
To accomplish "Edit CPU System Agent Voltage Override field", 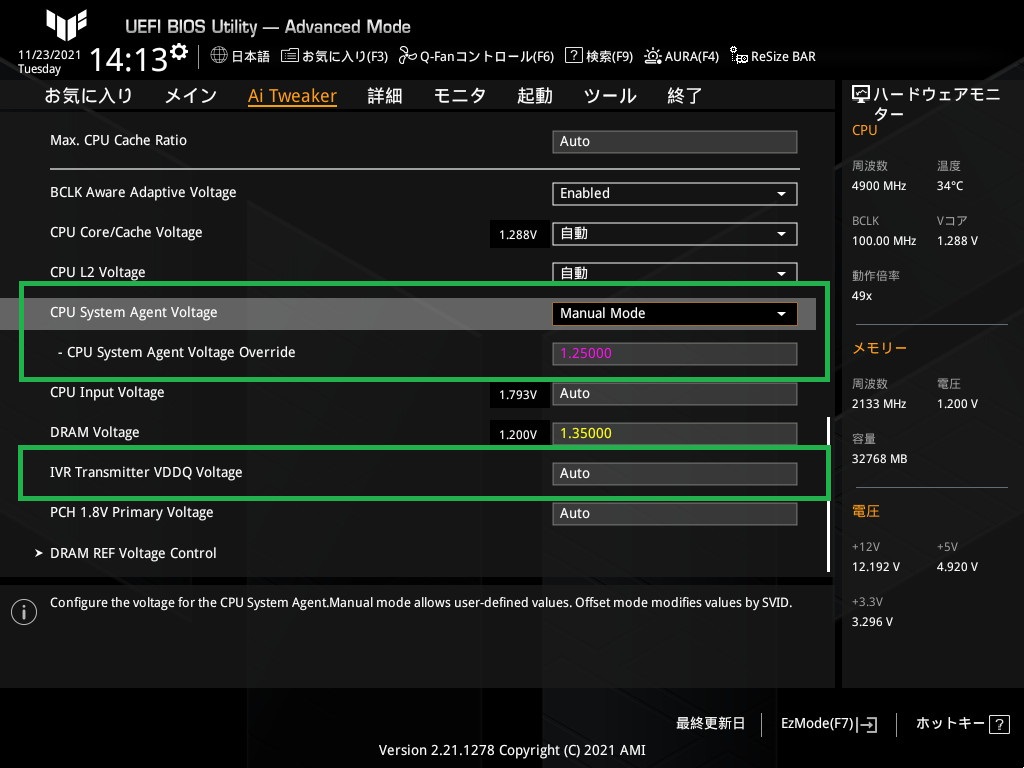I will [675, 353].
